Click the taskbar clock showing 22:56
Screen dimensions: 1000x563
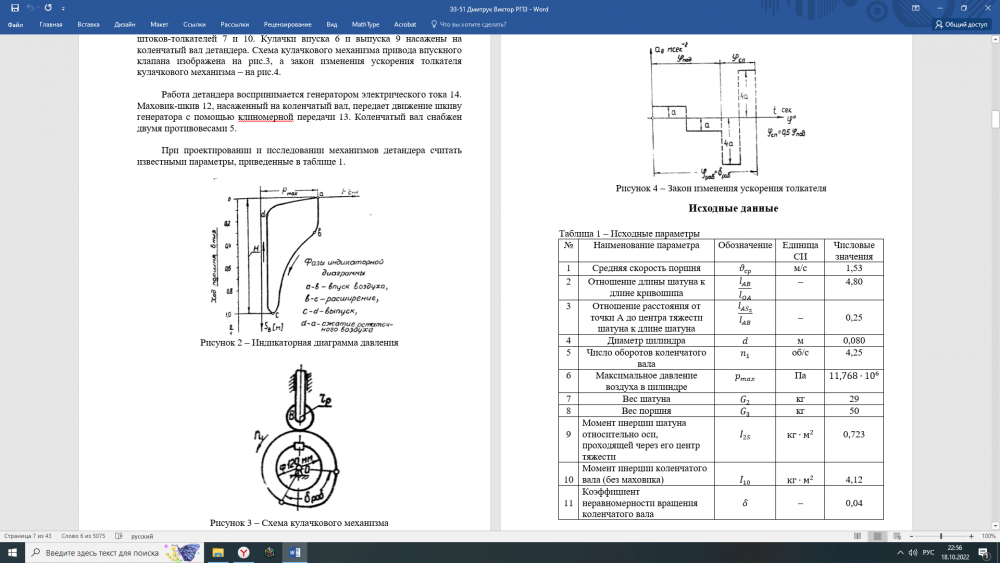(x=955, y=553)
